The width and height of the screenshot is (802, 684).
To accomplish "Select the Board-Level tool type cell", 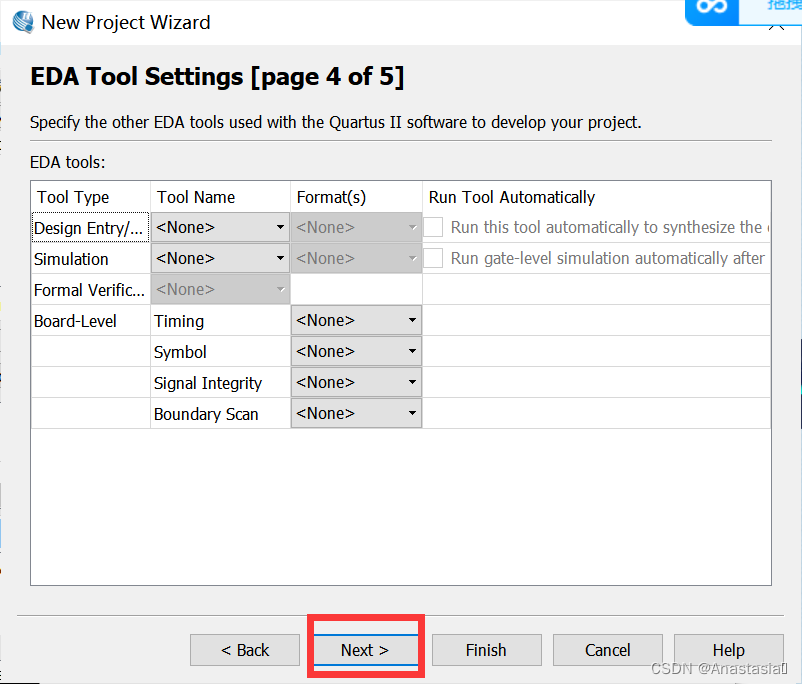I will point(76,321).
